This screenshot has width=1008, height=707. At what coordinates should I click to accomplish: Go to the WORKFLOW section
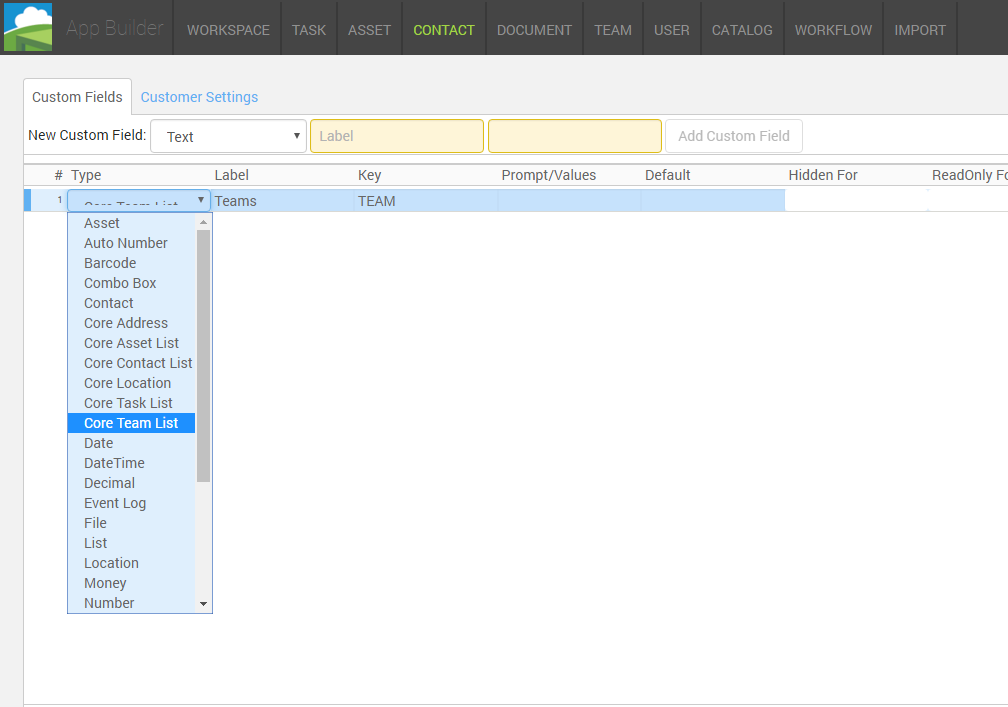833,30
